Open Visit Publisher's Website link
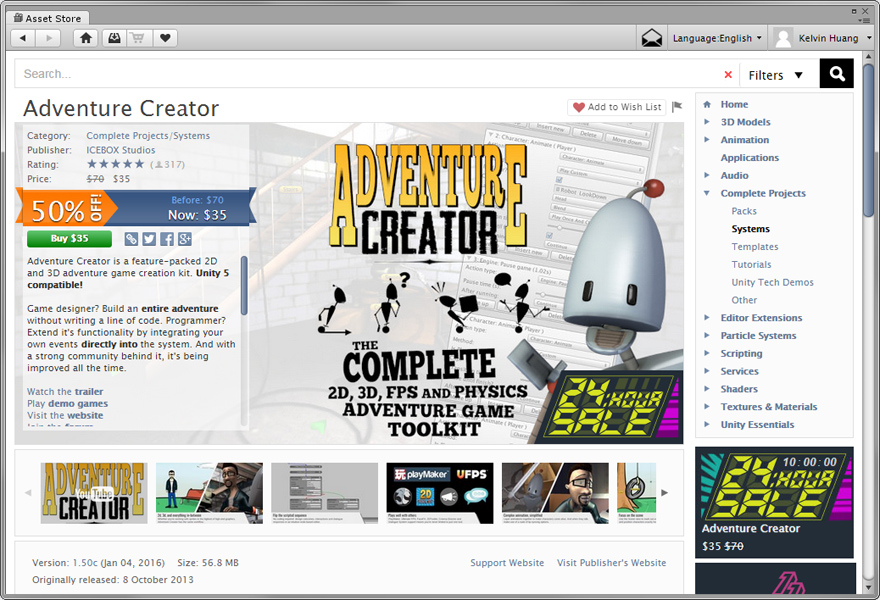 point(611,563)
